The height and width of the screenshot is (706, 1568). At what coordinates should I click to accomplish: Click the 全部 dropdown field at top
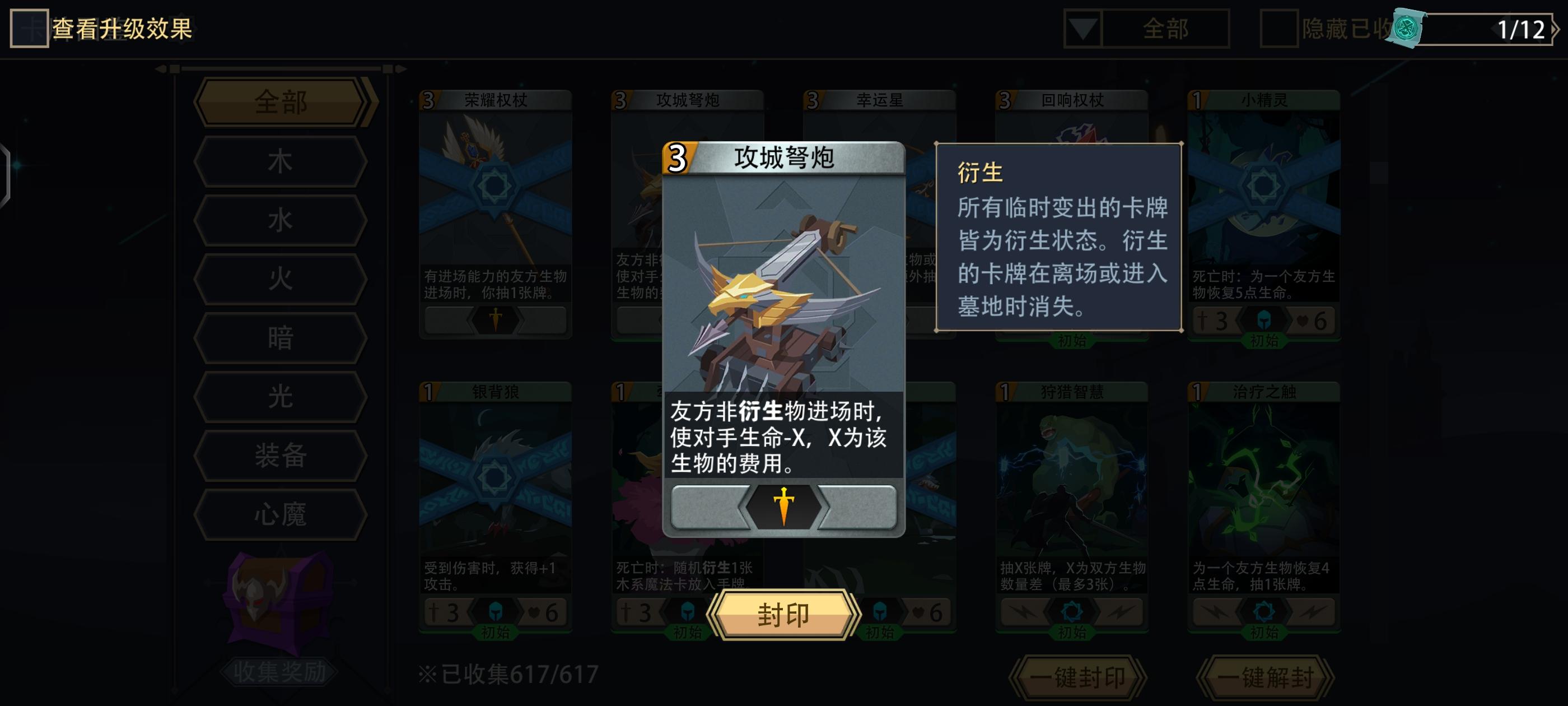coord(1165,29)
